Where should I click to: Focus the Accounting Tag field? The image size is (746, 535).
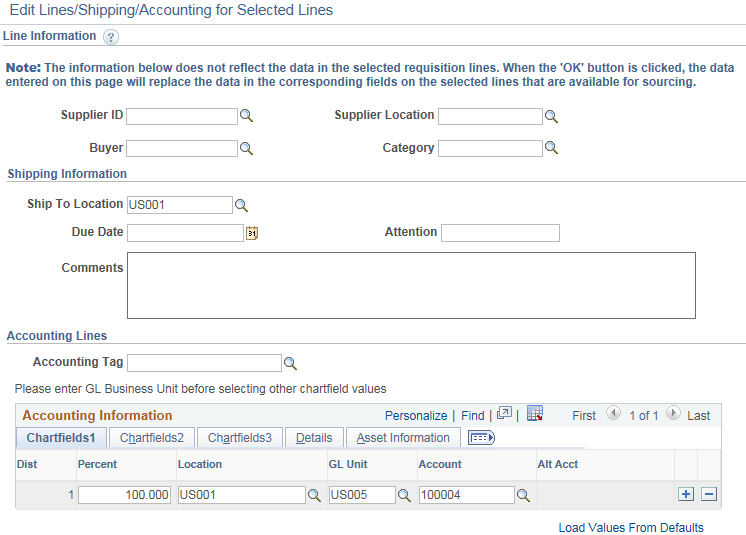tap(205, 363)
